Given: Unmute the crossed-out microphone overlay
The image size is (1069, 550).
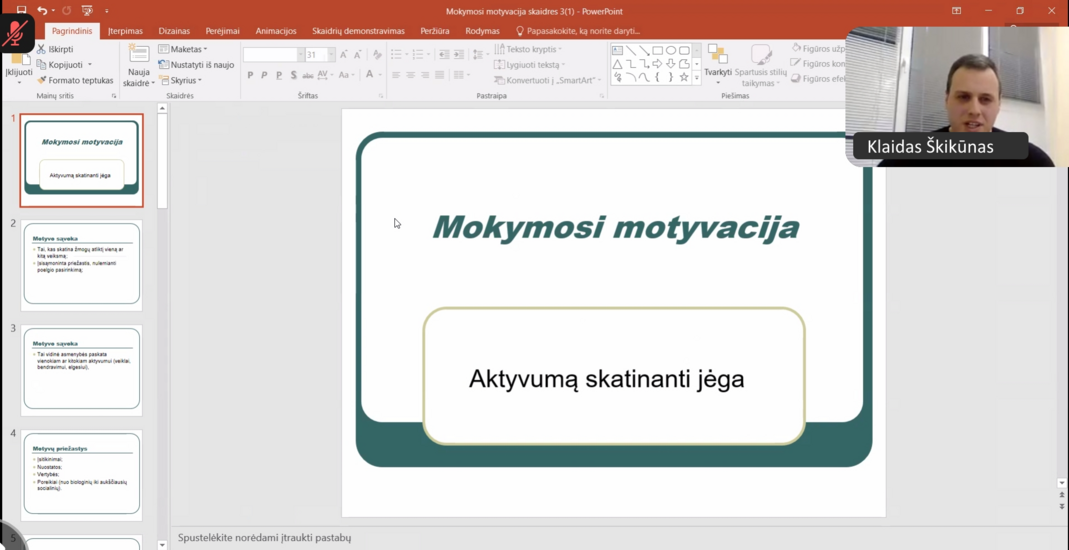Looking at the screenshot, I should coord(15,33).
